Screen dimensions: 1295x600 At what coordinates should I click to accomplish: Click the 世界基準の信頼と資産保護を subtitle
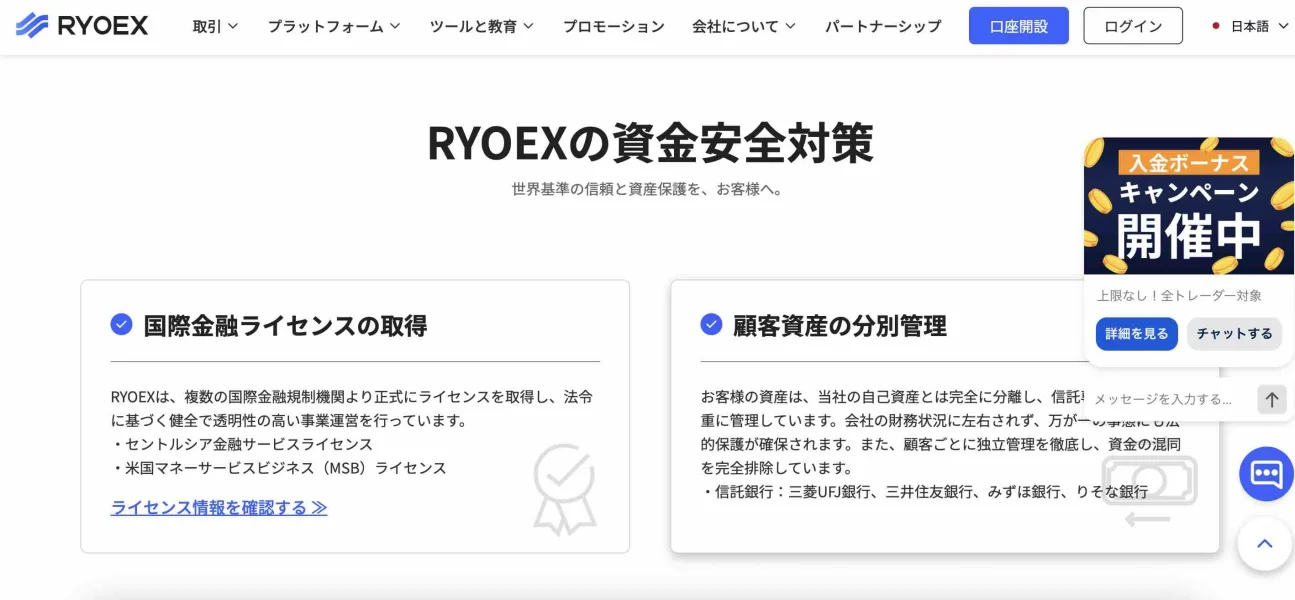(x=647, y=189)
